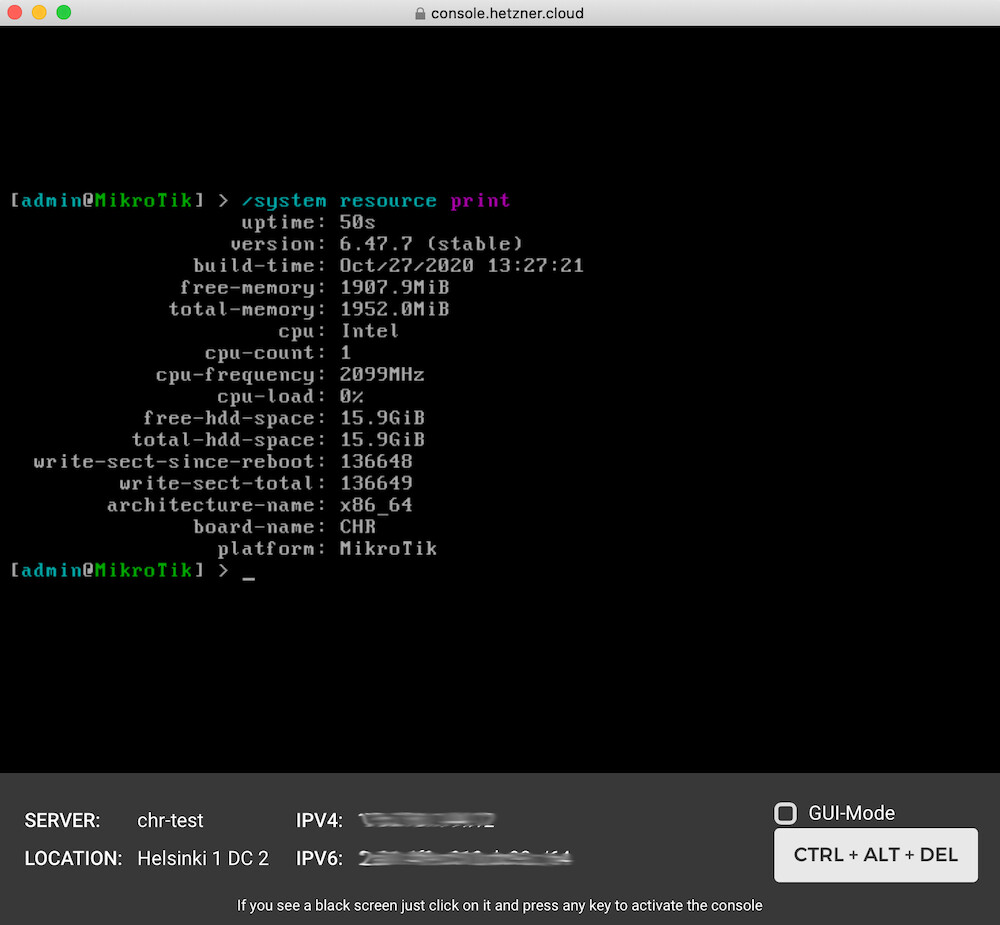Image resolution: width=1000 pixels, height=925 pixels.
Task: Click cpu-count value '1'
Action: click(x=345, y=352)
